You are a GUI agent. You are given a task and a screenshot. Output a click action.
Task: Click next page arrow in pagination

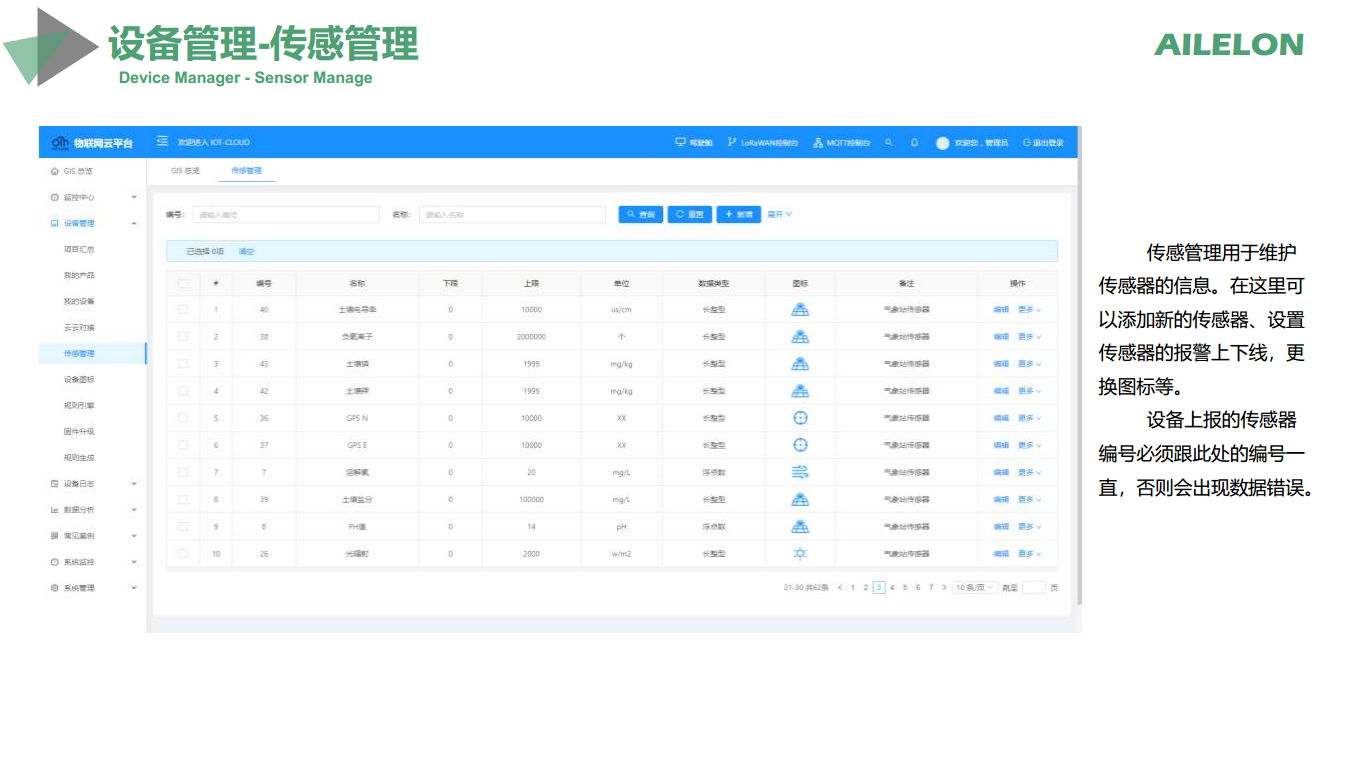click(944, 587)
